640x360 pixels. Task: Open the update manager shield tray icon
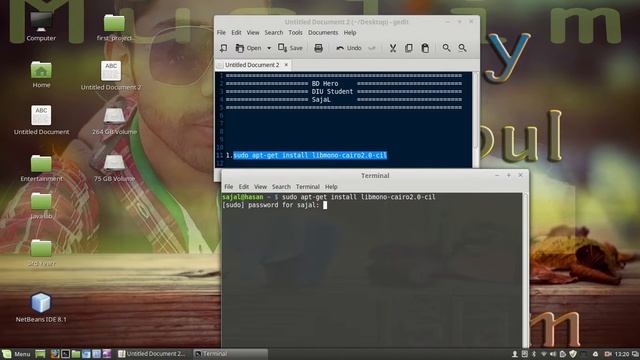point(573,354)
